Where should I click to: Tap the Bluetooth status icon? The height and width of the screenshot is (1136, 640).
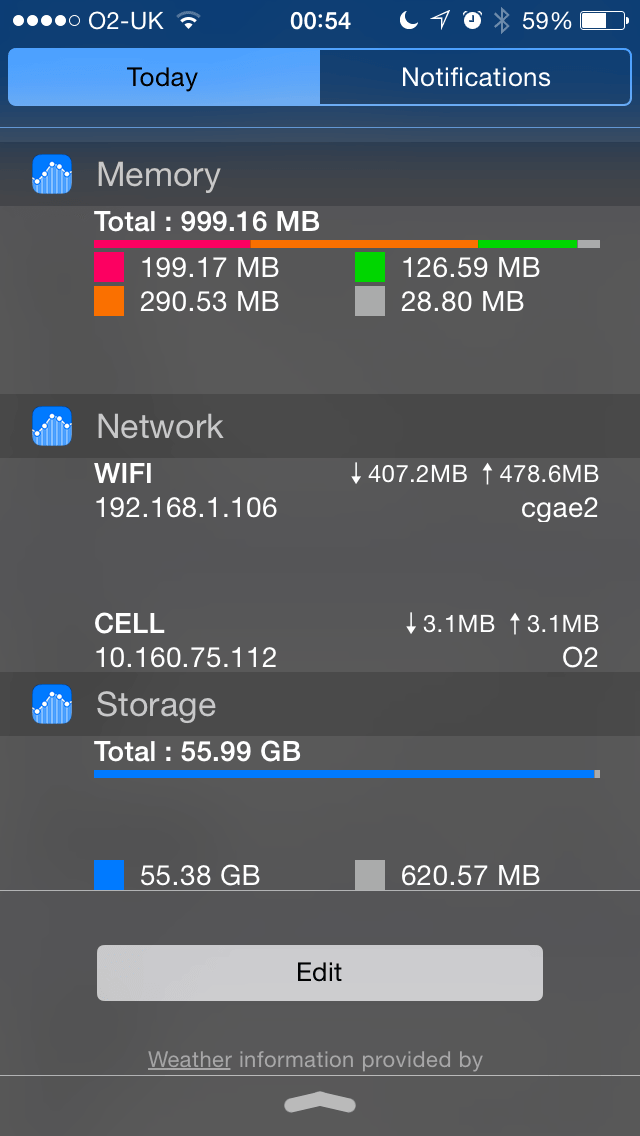coord(501,21)
